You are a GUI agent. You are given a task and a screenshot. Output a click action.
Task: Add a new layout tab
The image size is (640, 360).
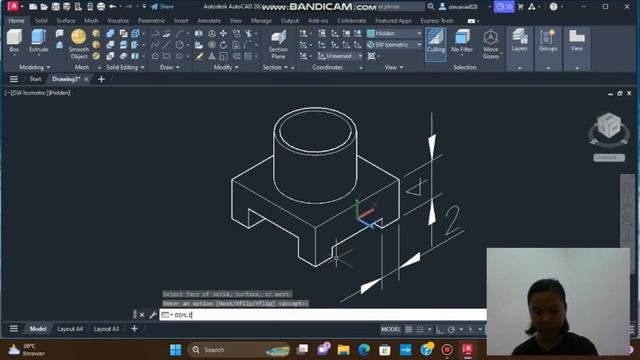(x=134, y=329)
